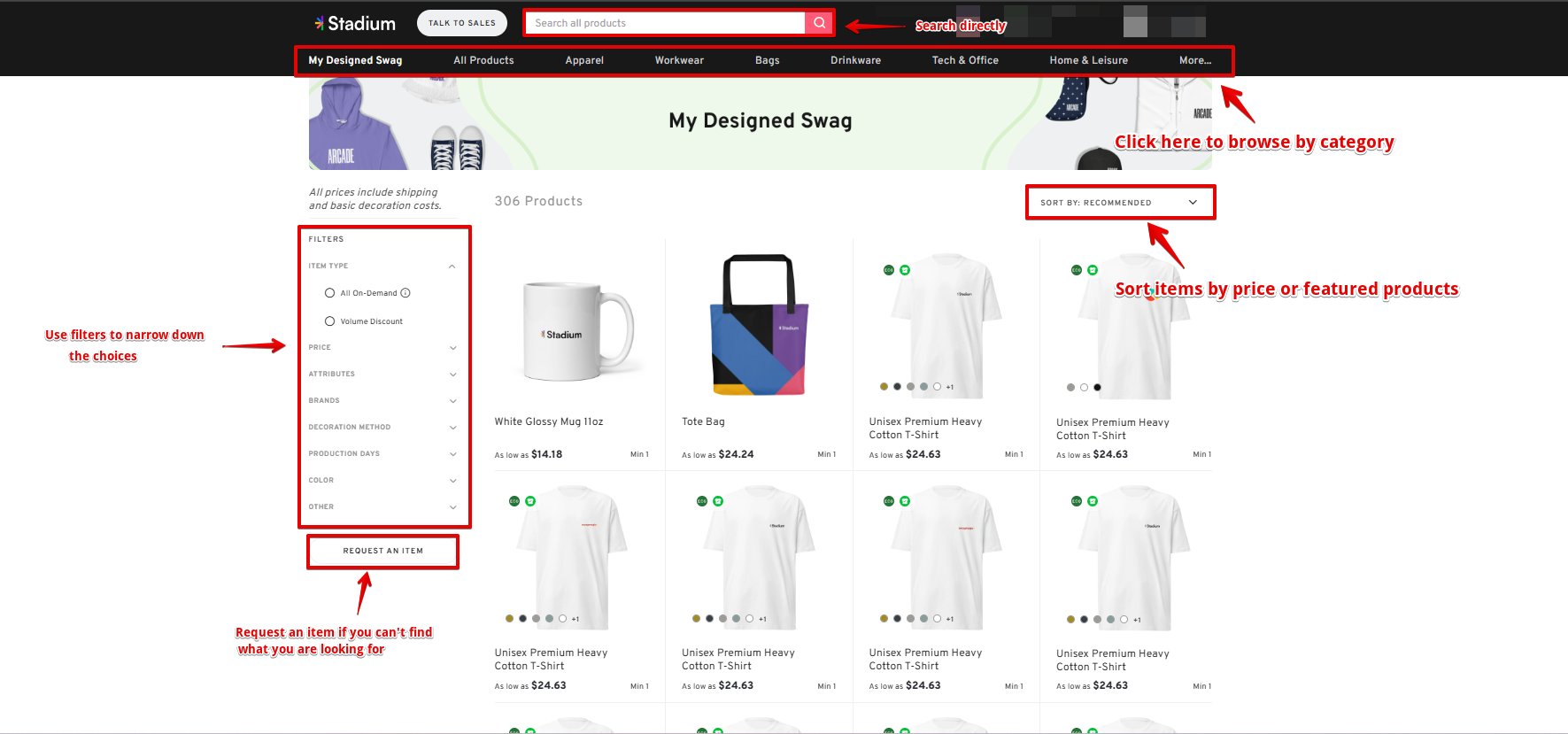Image resolution: width=1568 pixels, height=734 pixels.
Task: Click the info icon beside All On-Demand
Action: [x=406, y=293]
